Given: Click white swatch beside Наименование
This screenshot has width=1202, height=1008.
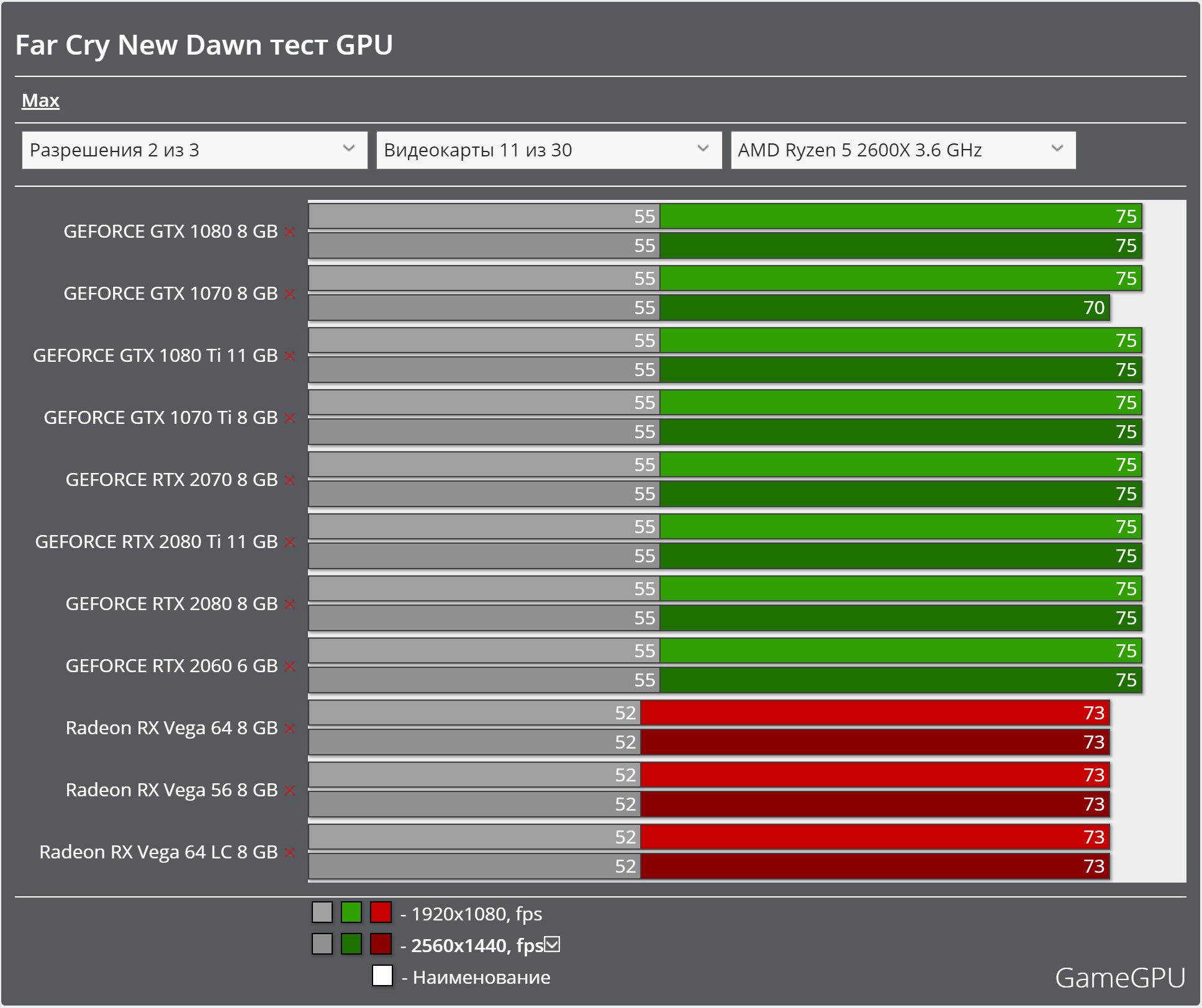Looking at the screenshot, I should click(x=382, y=976).
